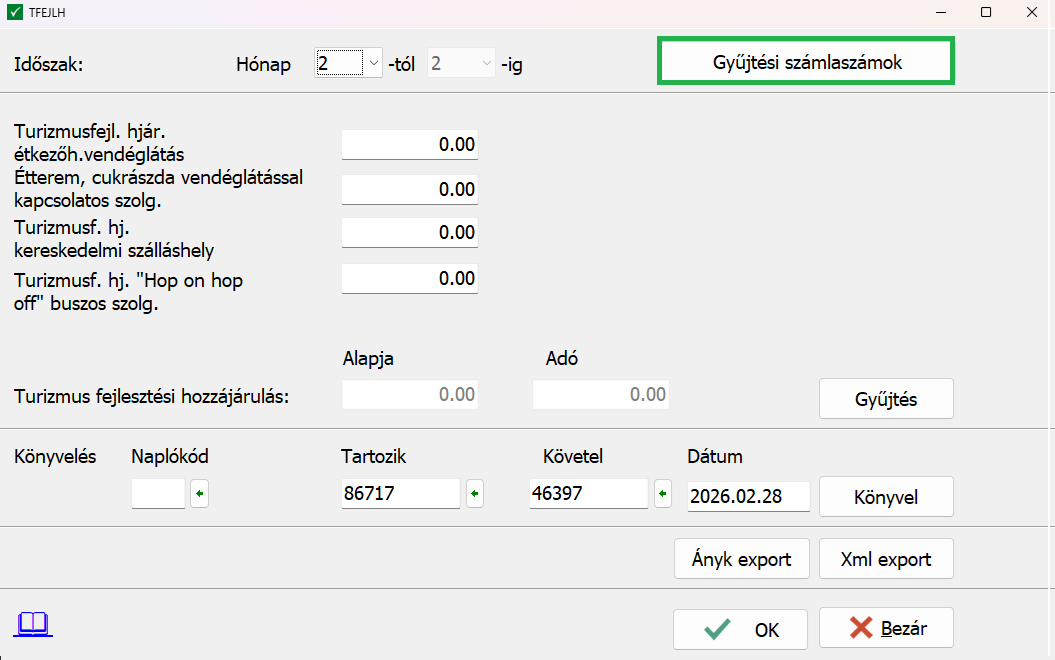Edit the Dátum field showing 2026.02.28

[x=748, y=497]
